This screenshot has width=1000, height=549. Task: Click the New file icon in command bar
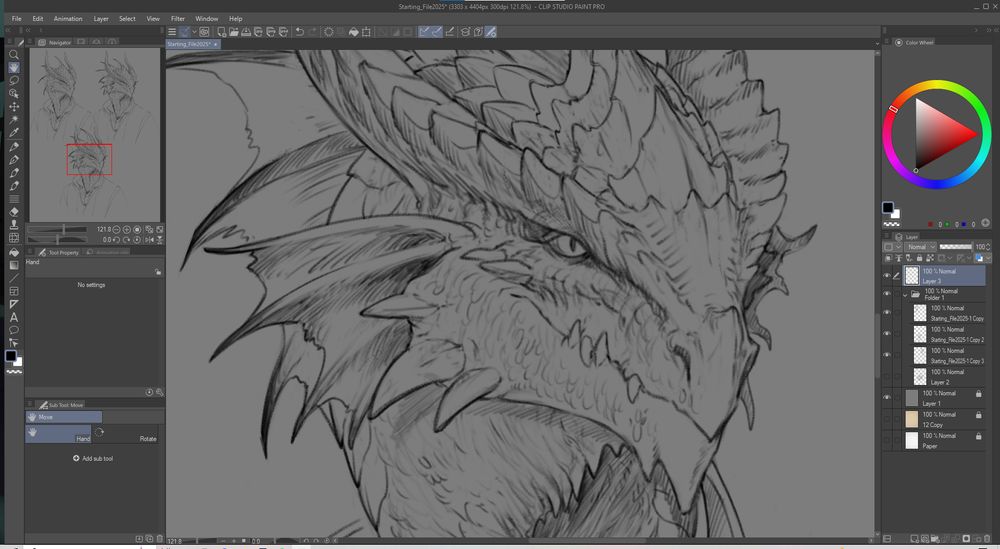(221, 32)
